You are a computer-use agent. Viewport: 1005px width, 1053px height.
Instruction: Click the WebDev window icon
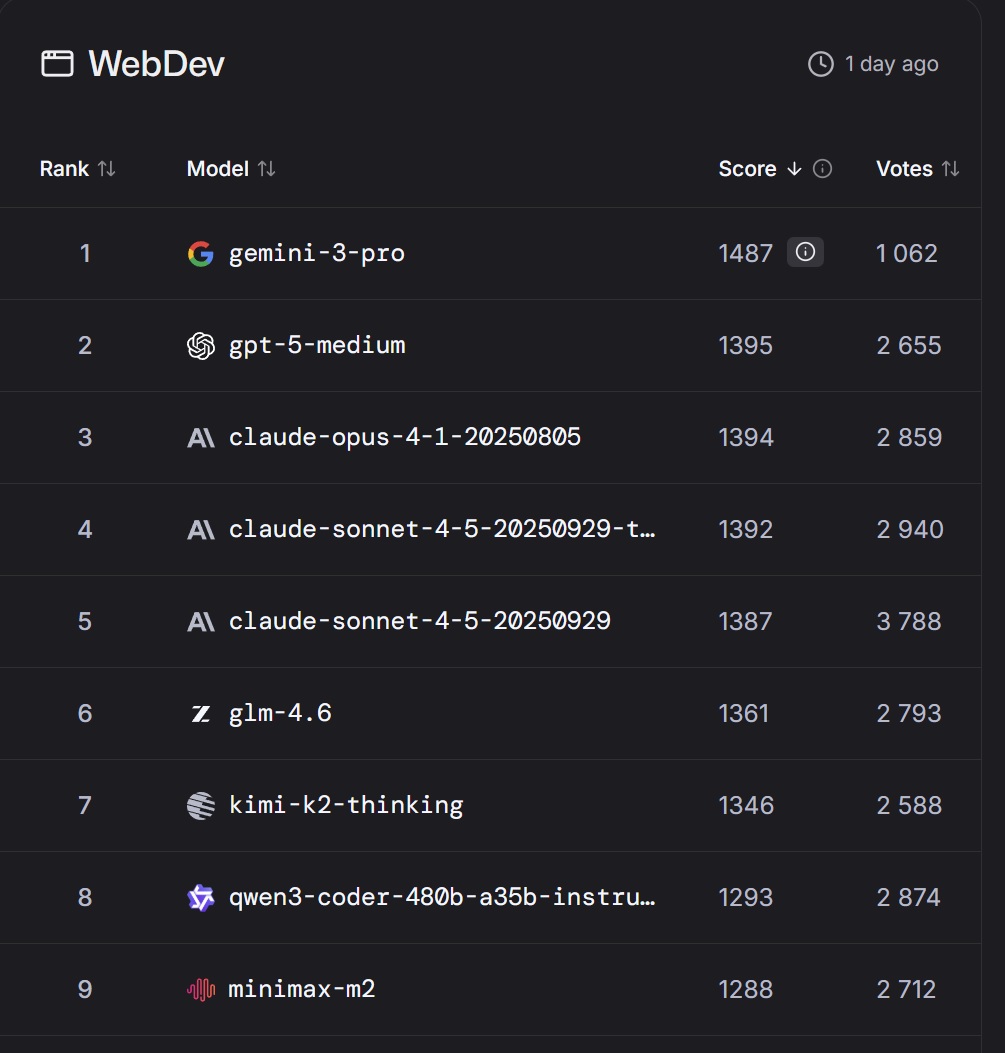(x=57, y=64)
